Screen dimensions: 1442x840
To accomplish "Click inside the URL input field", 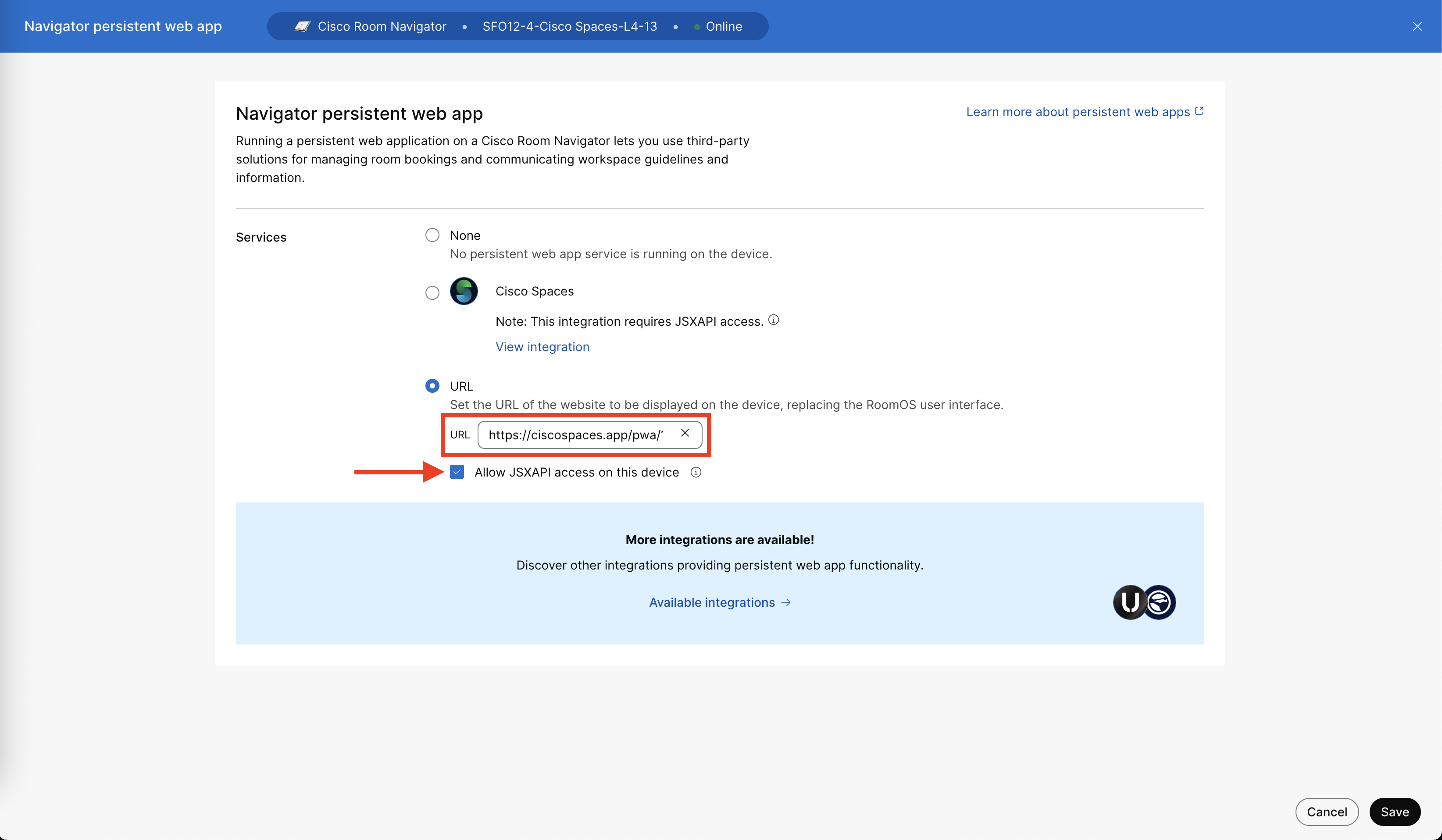I will (575, 435).
